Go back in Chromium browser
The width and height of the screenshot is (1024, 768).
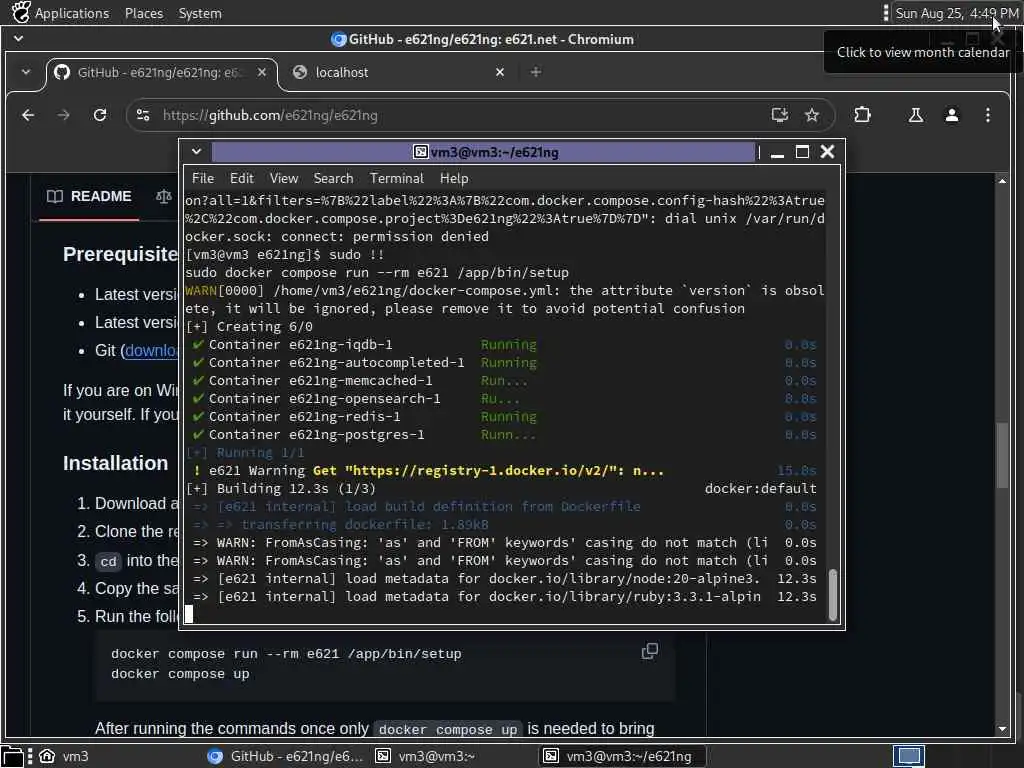coord(28,116)
